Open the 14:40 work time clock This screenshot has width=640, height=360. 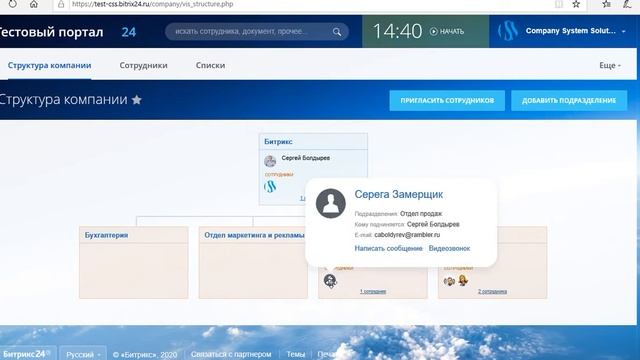[397, 31]
